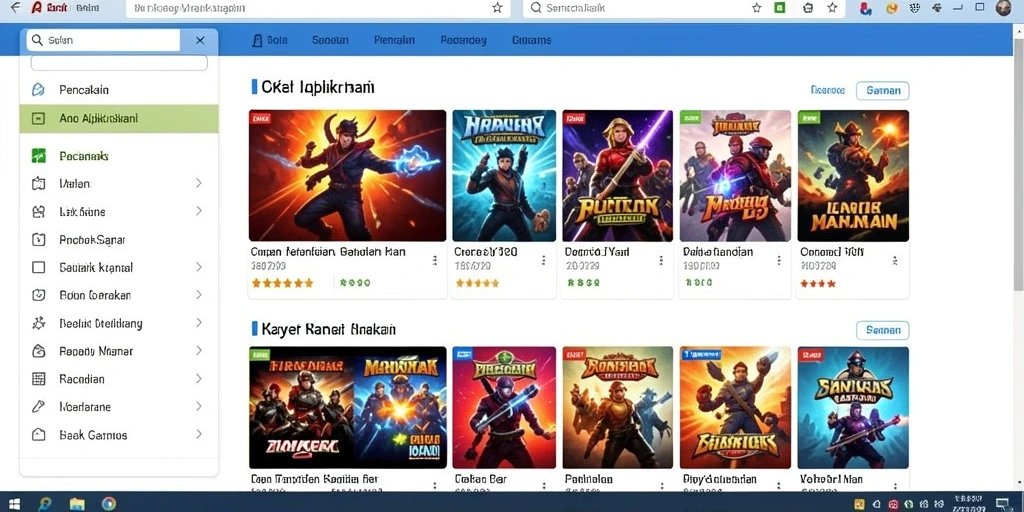The image size is (1024, 512).
Task: Click the sidebar search input field
Action: 103,40
